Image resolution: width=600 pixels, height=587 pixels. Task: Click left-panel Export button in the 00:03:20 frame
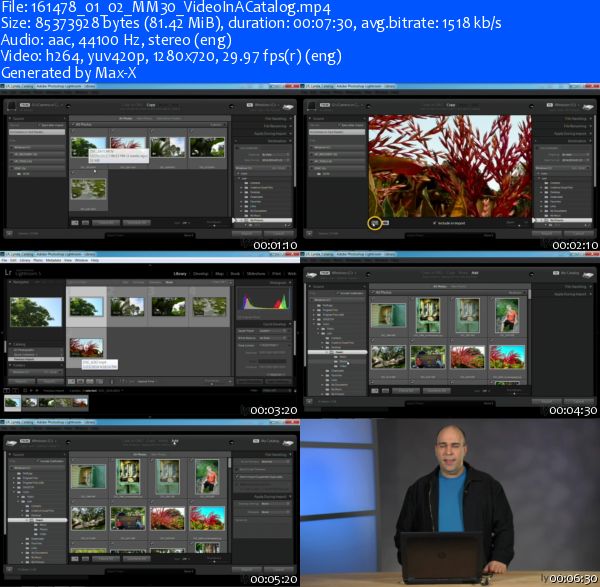49,381
